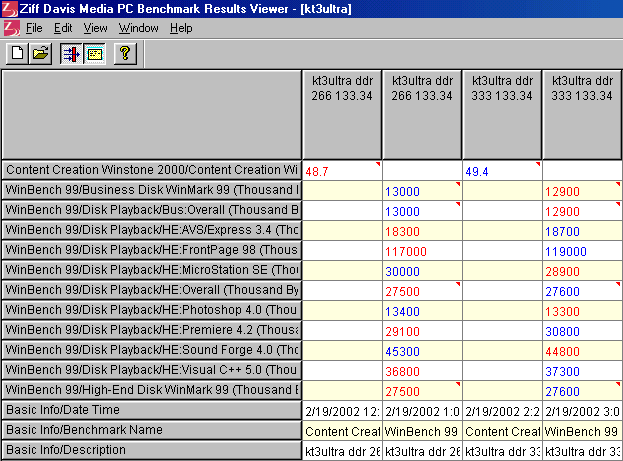Click 13000 in Business Disk WinMark row
Screen dimensions: 623x461
tap(422, 191)
